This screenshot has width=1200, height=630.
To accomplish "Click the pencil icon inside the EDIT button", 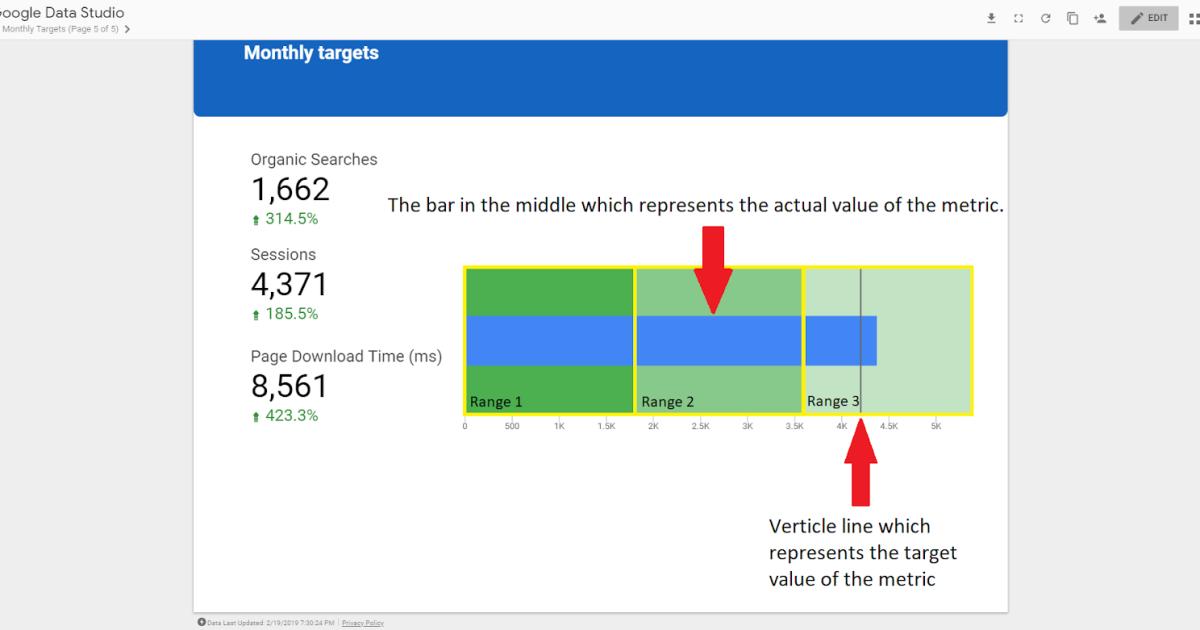I will [1136, 17].
